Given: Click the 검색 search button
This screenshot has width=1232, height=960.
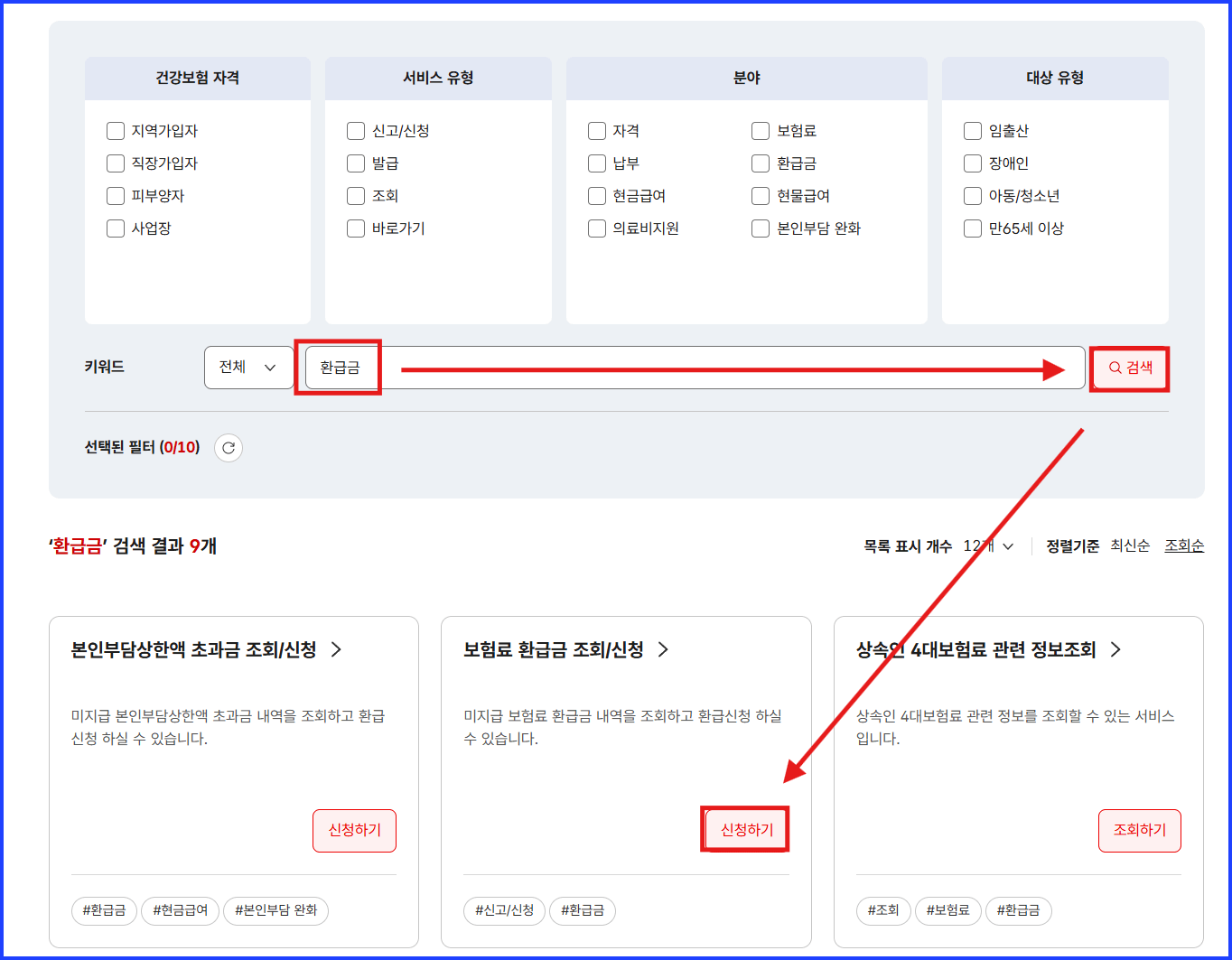Looking at the screenshot, I should [x=1129, y=368].
